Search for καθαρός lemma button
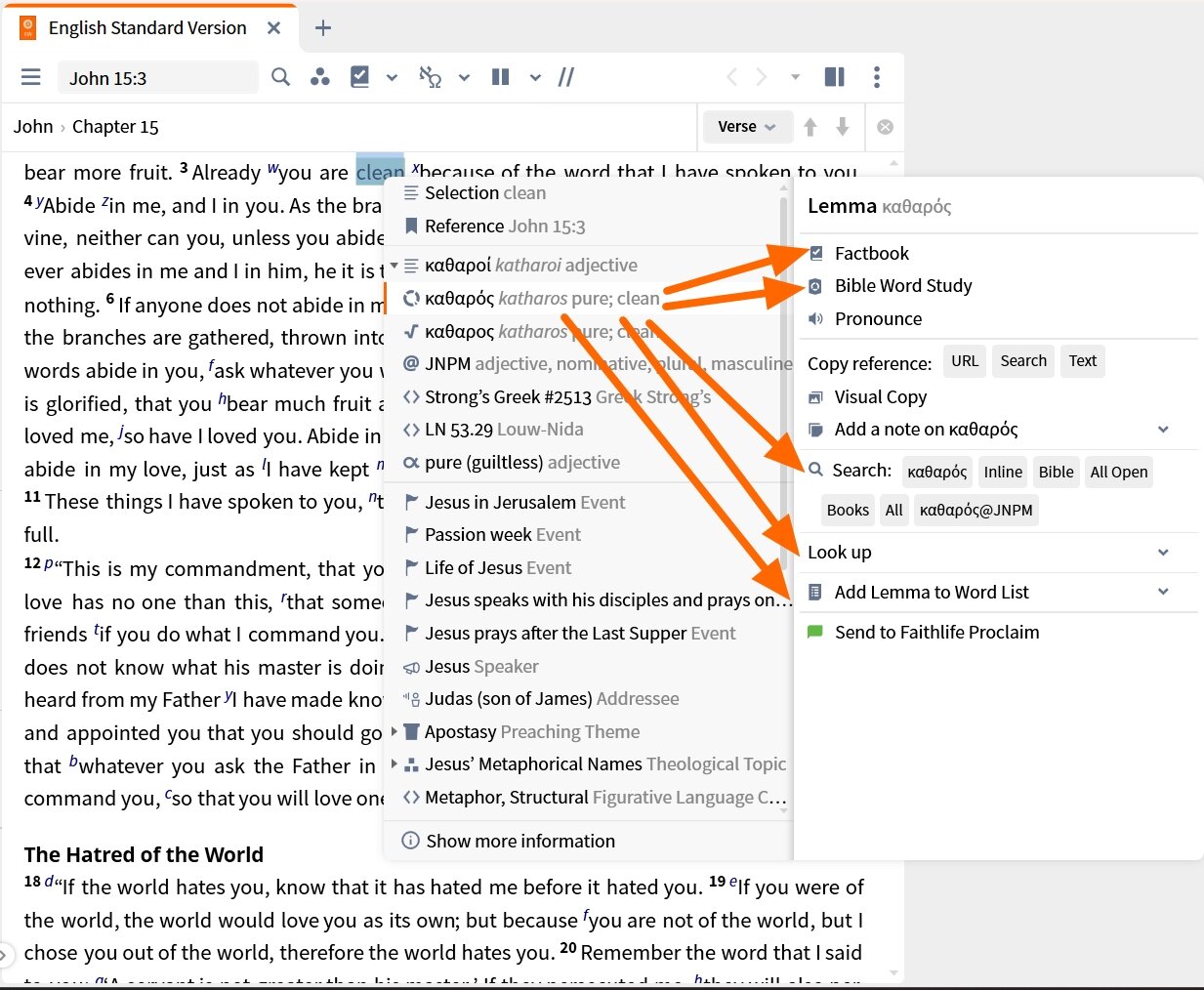The image size is (1204, 990). 937,473
